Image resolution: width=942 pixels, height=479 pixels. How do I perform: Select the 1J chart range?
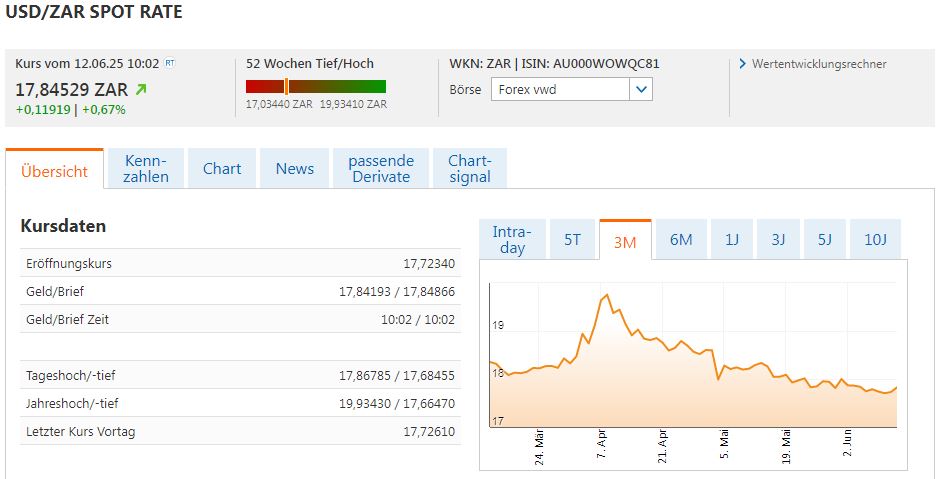click(732, 239)
